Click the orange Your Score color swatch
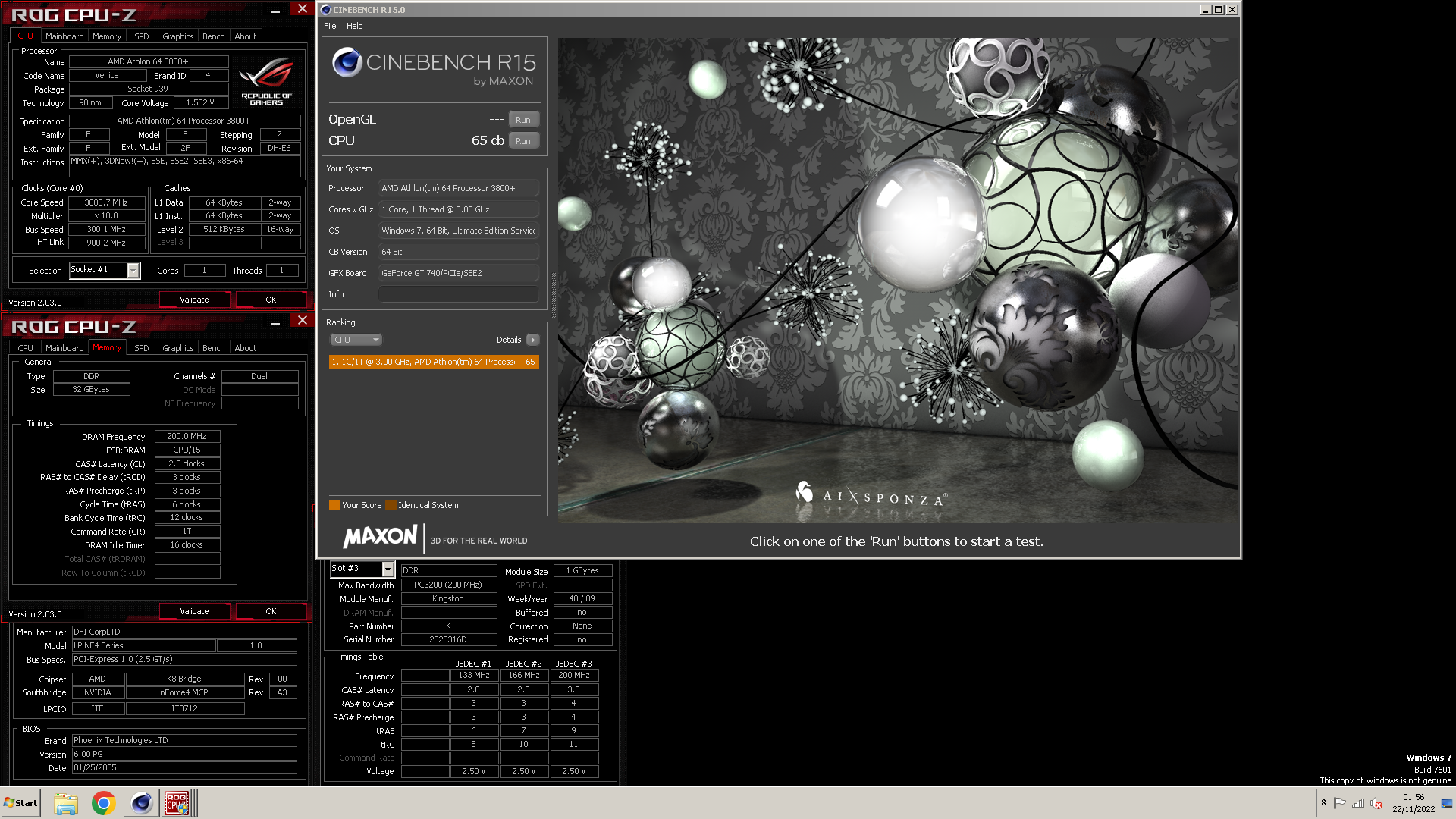Screen dimensions: 1456x819 334,505
